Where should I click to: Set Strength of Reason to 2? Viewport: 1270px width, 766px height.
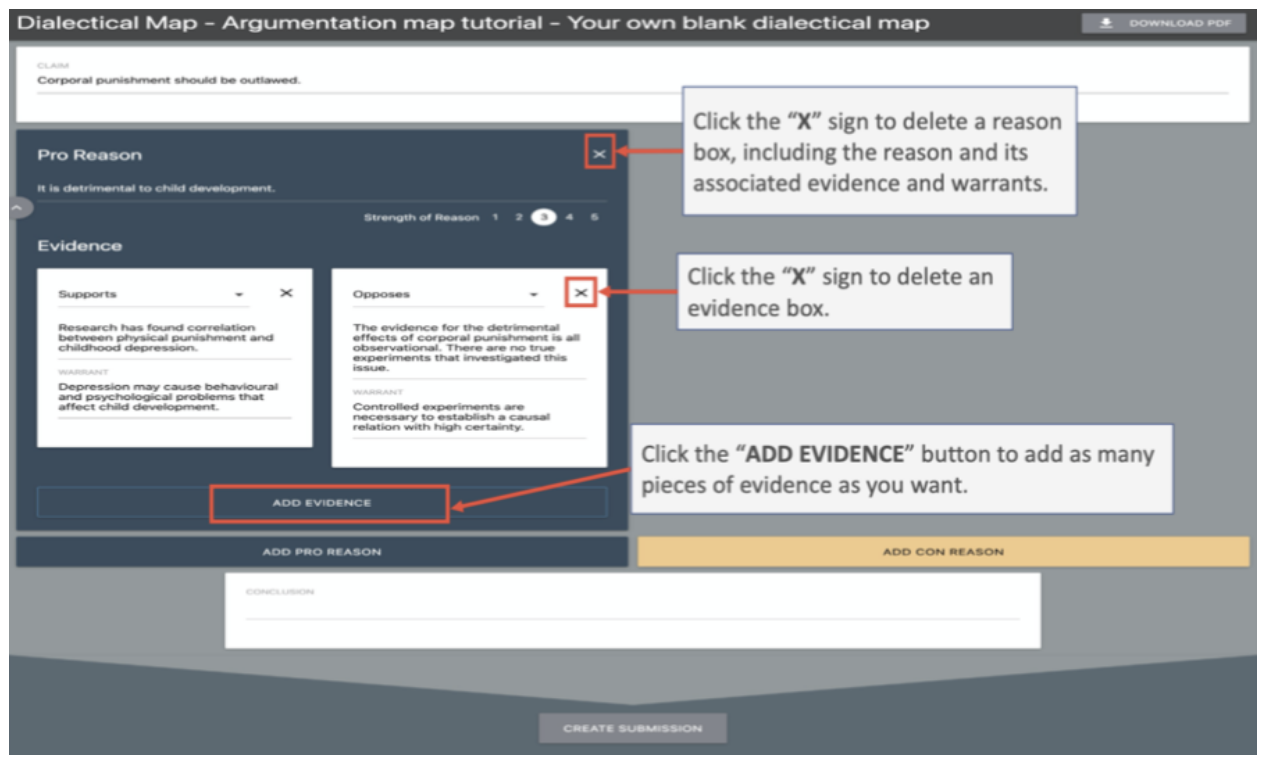(x=519, y=217)
